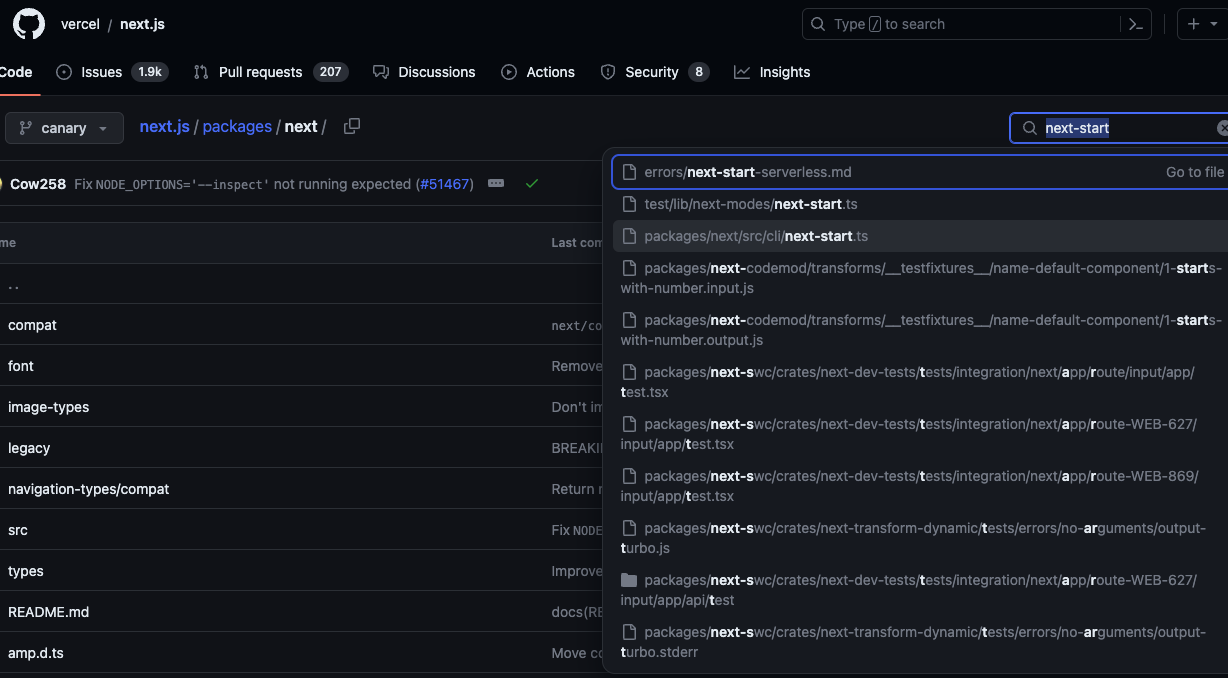Select no-arguments/output-turbo.stderr result
This screenshot has width=1228, height=678.
point(920,642)
